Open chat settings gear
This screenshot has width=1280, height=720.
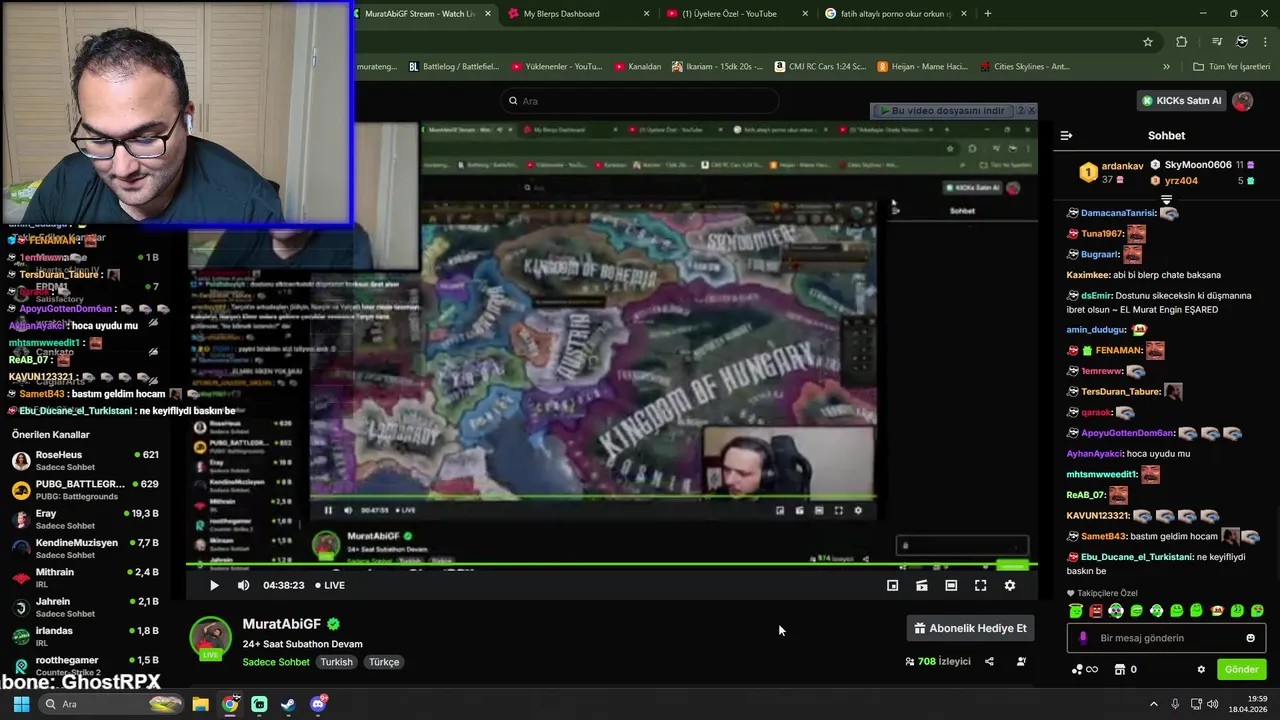tap(1201, 669)
